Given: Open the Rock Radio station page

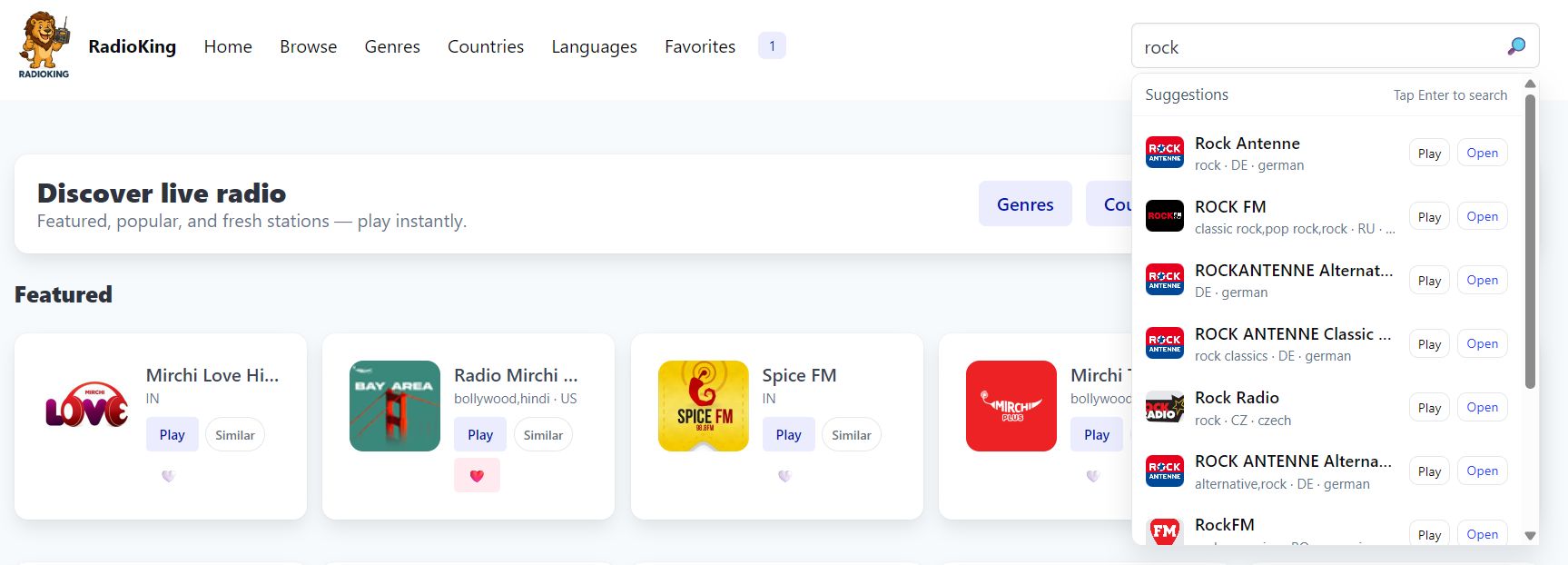Looking at the screenshot, I should 1482,408.
